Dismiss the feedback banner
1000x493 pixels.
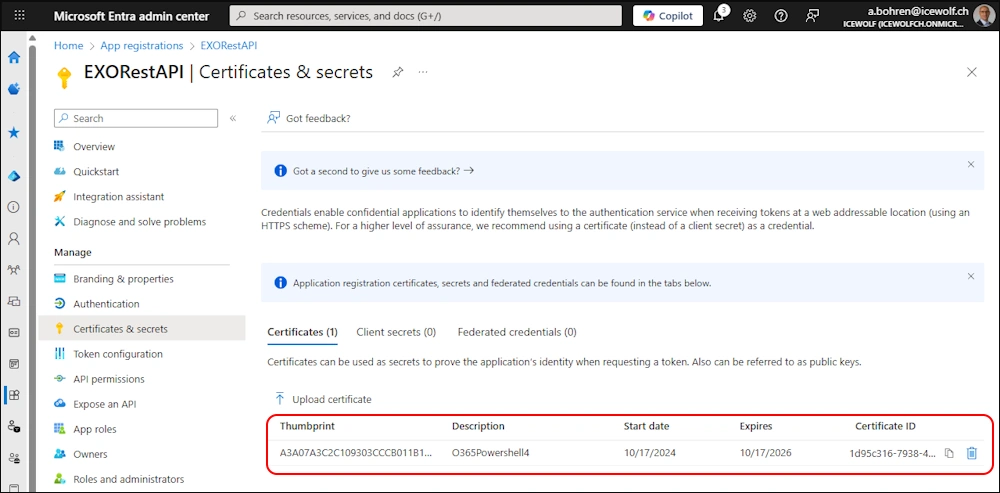(x=970, y=164)
